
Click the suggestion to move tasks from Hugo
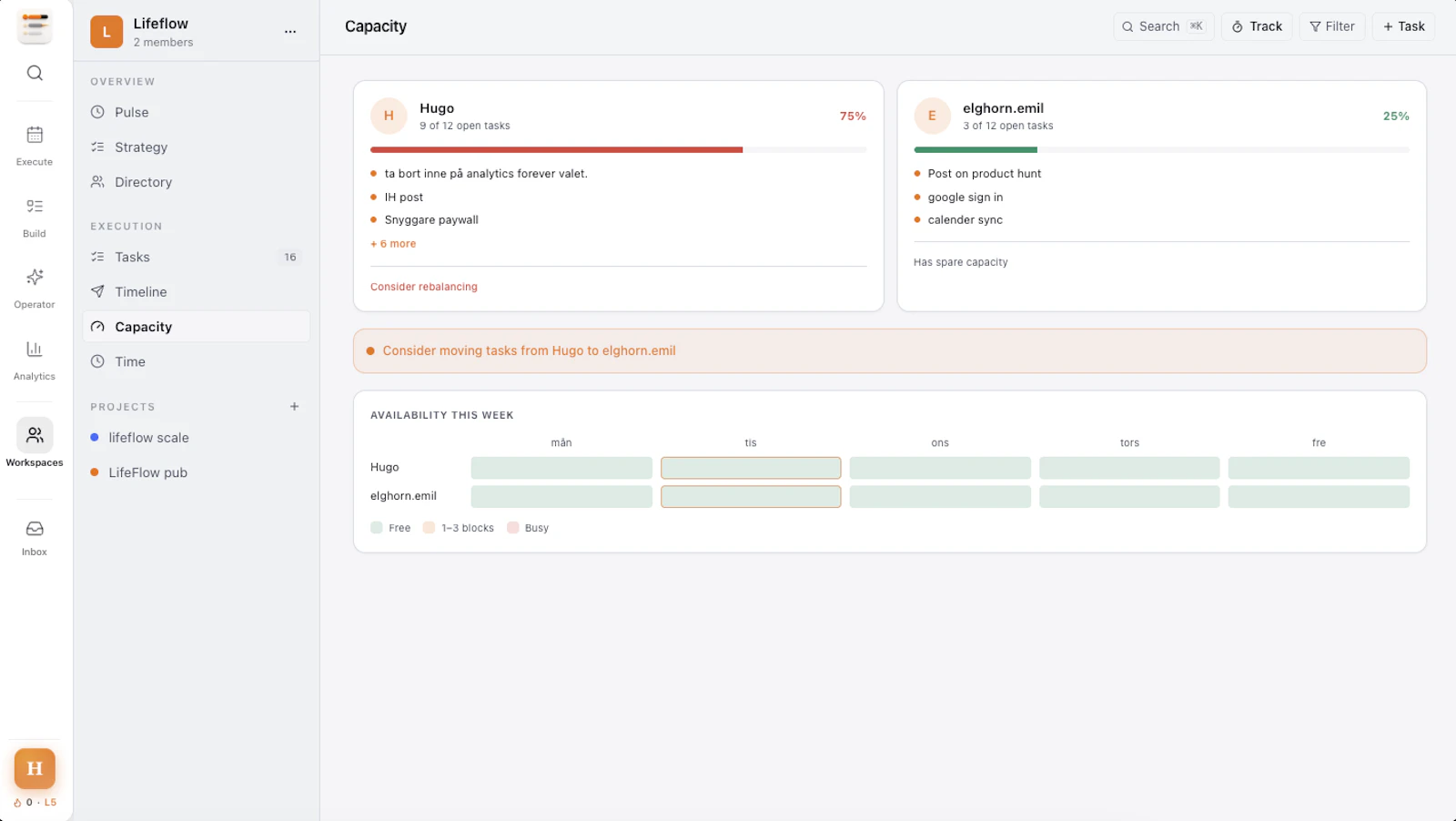point(889,350)
